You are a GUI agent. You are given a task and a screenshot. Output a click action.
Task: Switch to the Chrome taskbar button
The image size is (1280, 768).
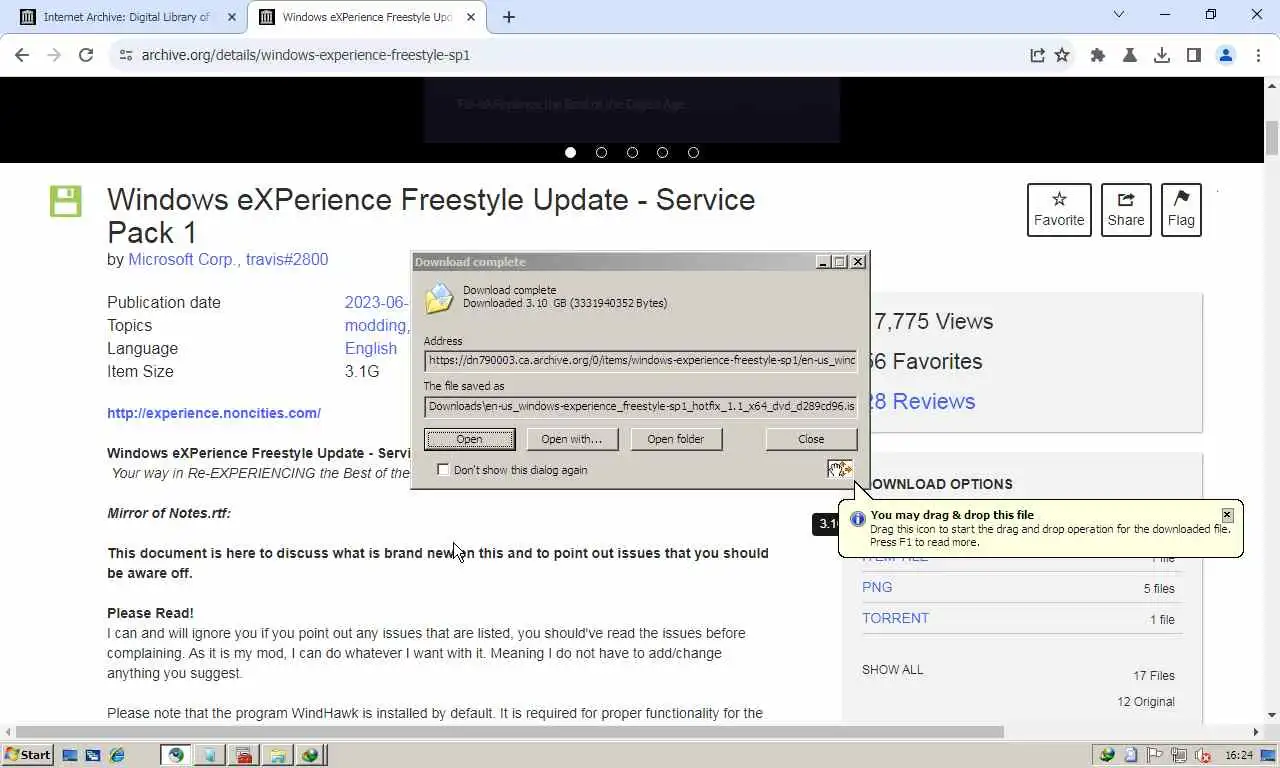tap(177, 755)
